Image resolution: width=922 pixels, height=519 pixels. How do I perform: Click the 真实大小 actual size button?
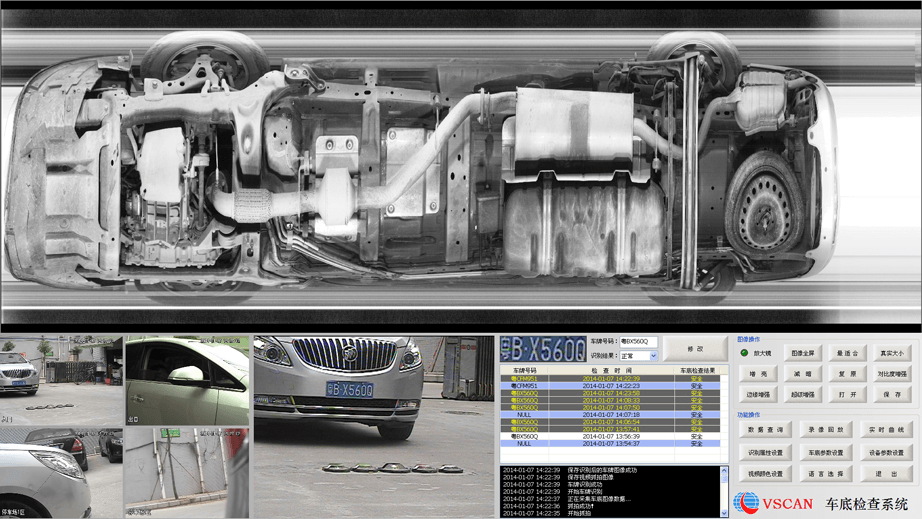pos(891,353)
